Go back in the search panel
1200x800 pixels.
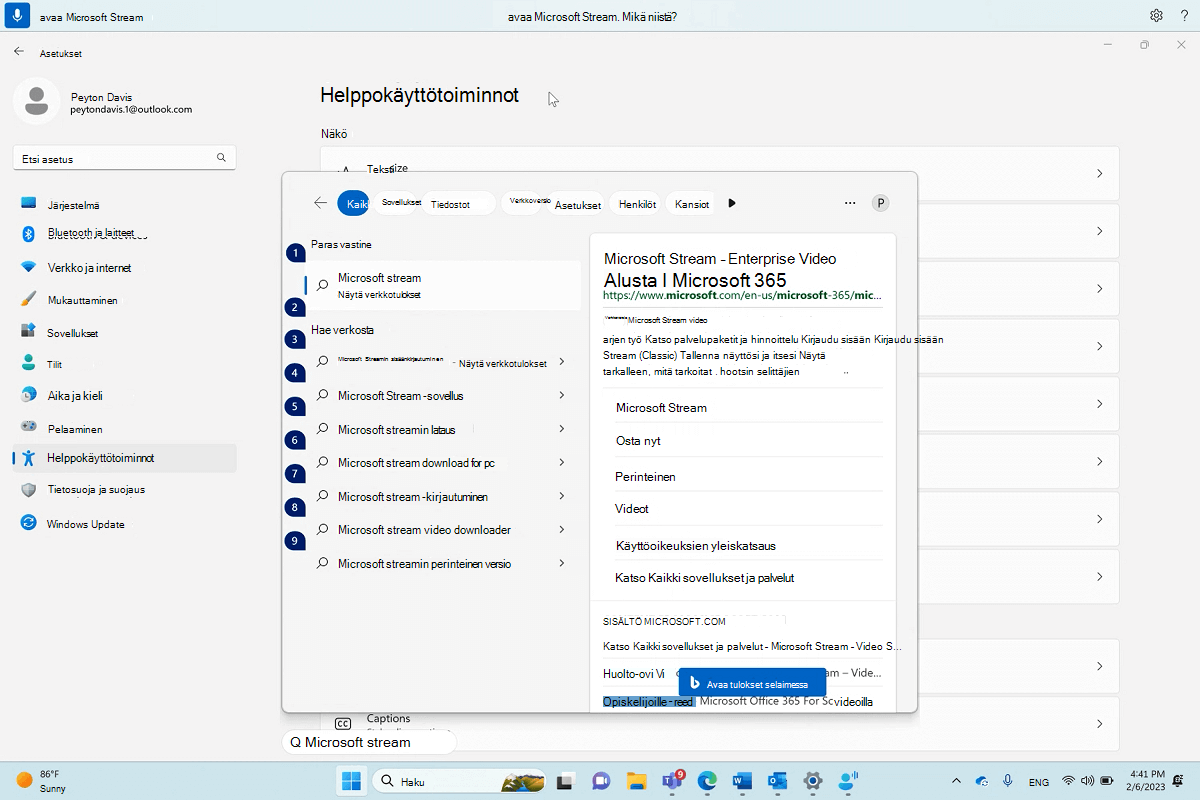coord(320,203)
